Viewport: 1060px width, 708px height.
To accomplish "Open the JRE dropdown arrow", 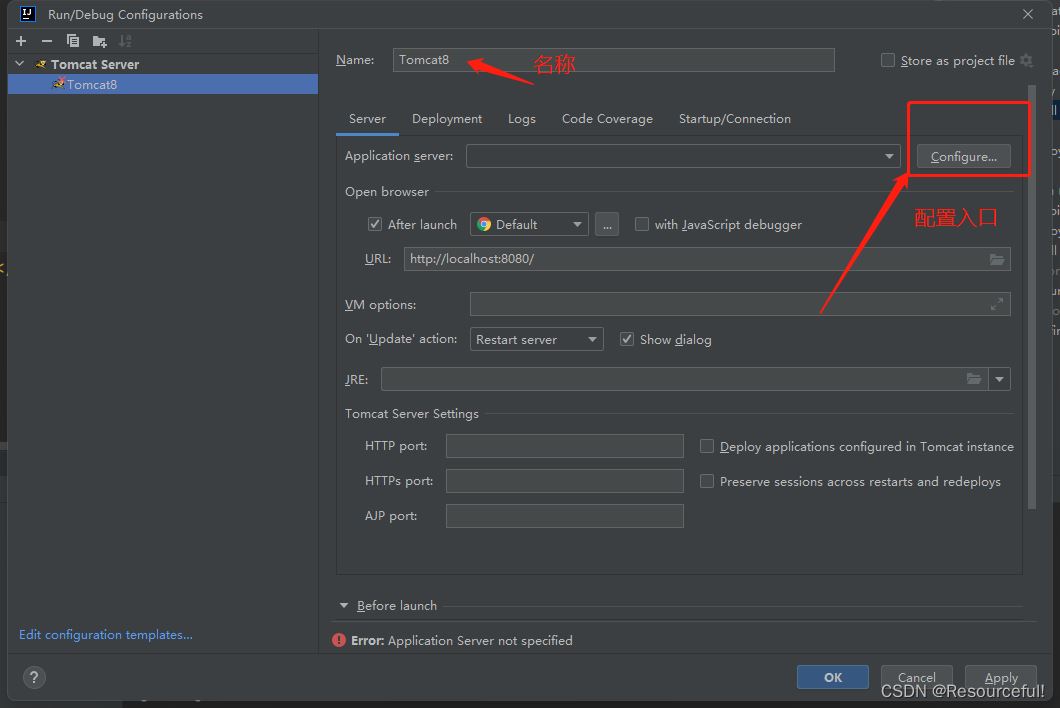I will tap(999, 379).
